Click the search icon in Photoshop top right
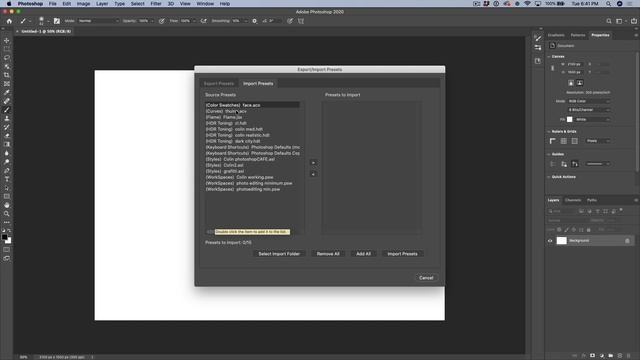The image size is (640, 360). (609, 21)
